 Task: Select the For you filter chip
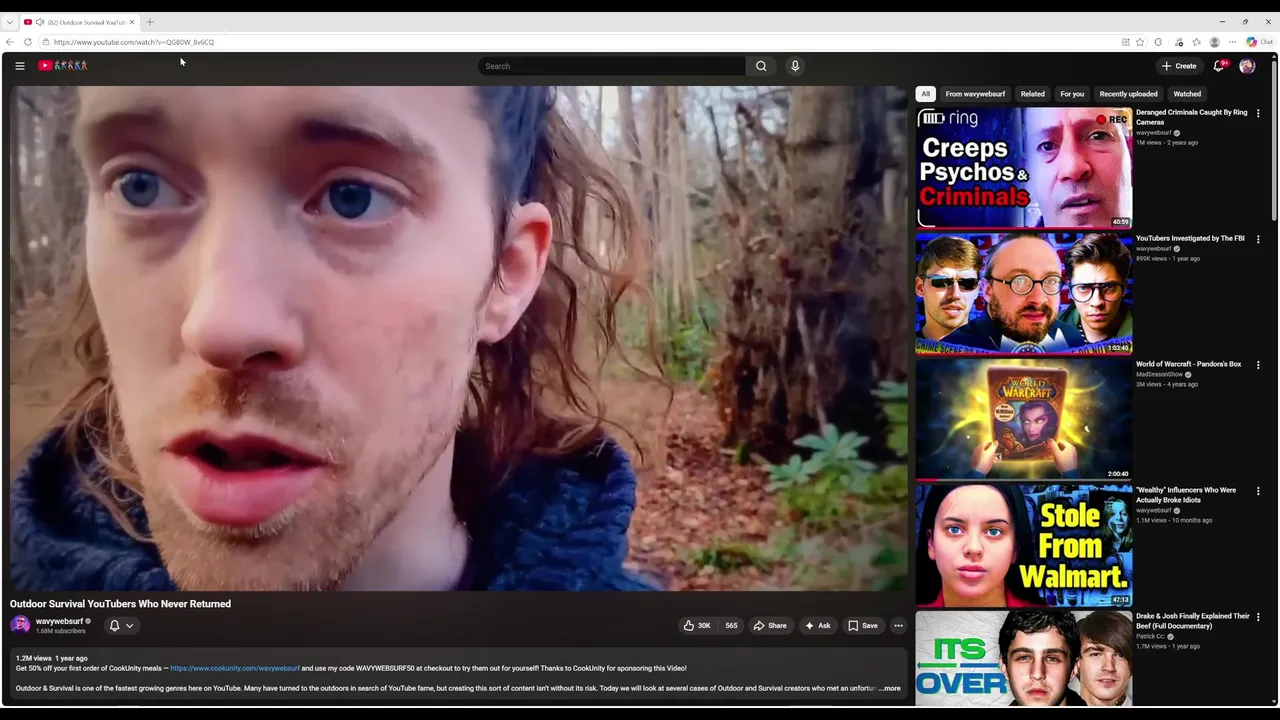[x=1072, y=94]
